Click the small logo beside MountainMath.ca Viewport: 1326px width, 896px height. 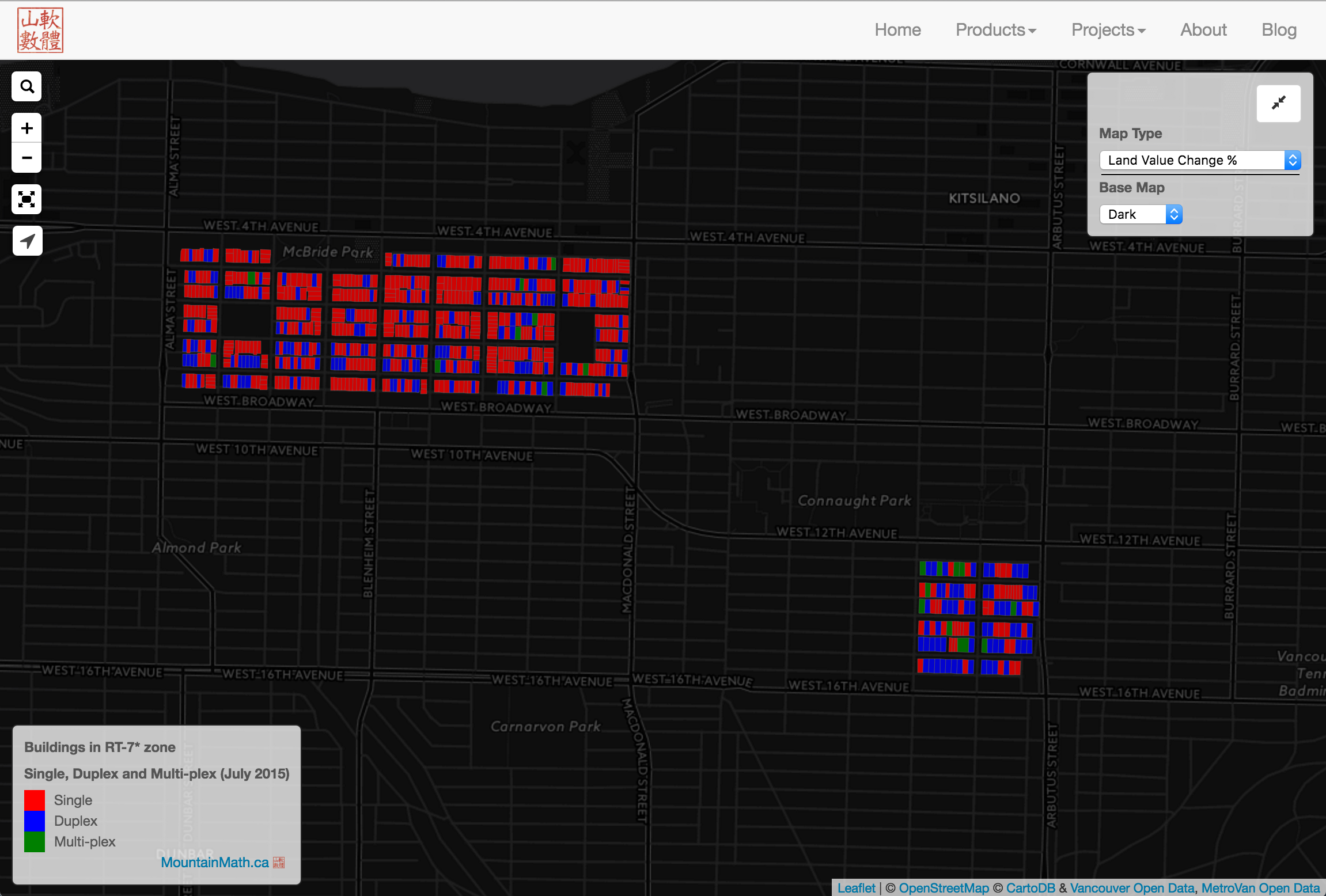point(279,862)
